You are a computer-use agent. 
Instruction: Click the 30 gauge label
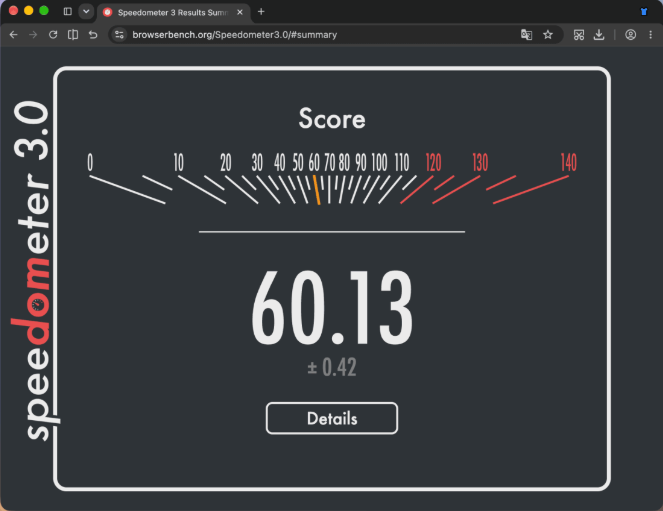point(257,162)
